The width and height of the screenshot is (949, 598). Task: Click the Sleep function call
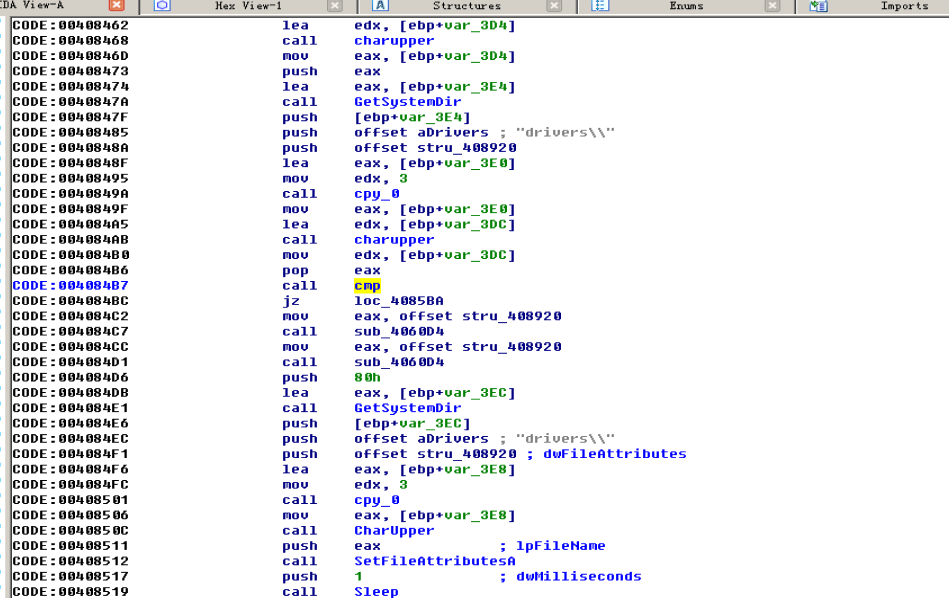(376, 591)
